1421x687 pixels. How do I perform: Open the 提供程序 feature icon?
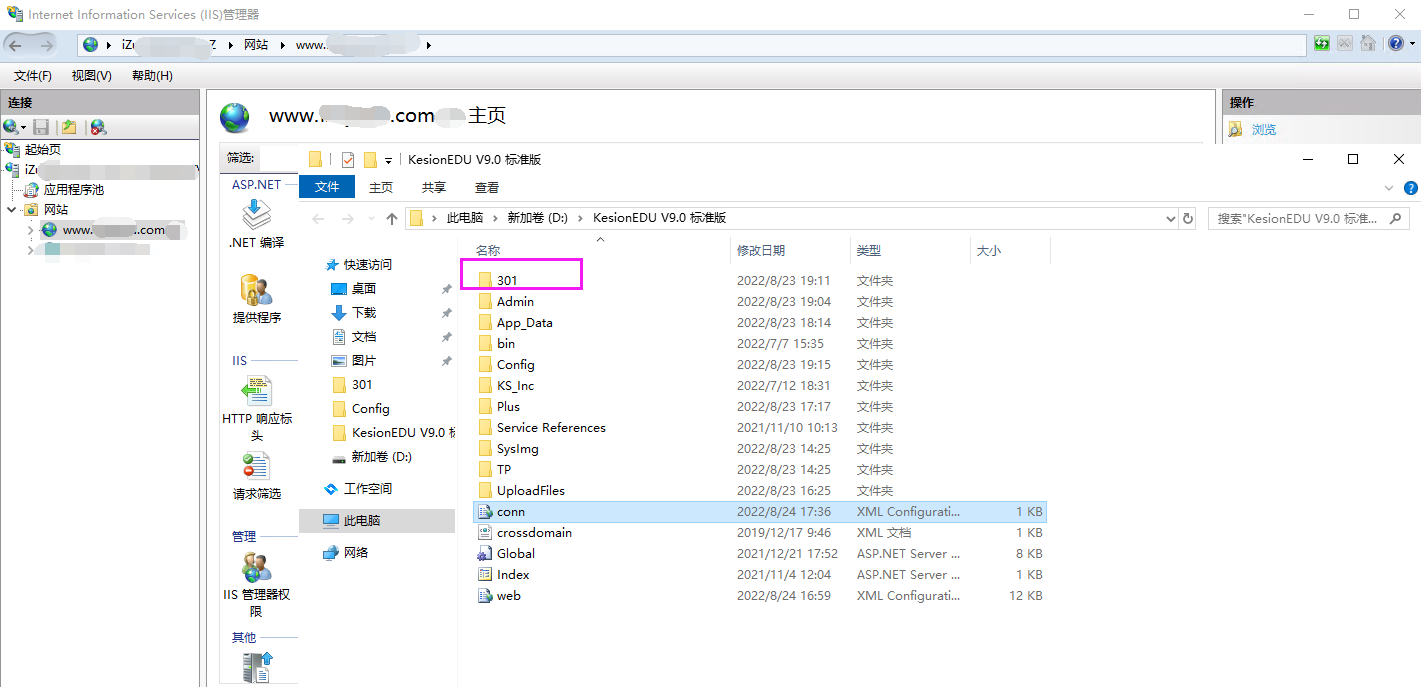(x=256, y=291)
